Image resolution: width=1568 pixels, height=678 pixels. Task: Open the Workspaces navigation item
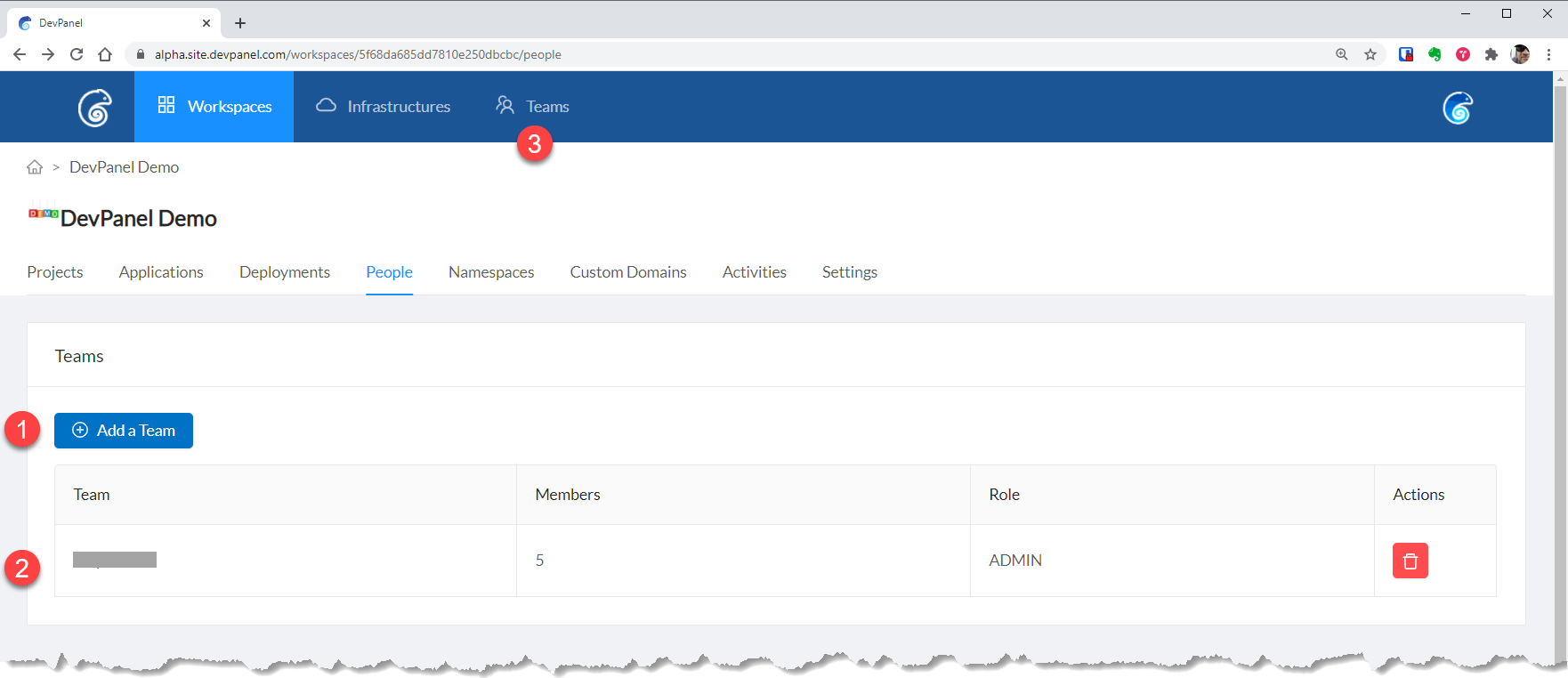tap(214, 107)
